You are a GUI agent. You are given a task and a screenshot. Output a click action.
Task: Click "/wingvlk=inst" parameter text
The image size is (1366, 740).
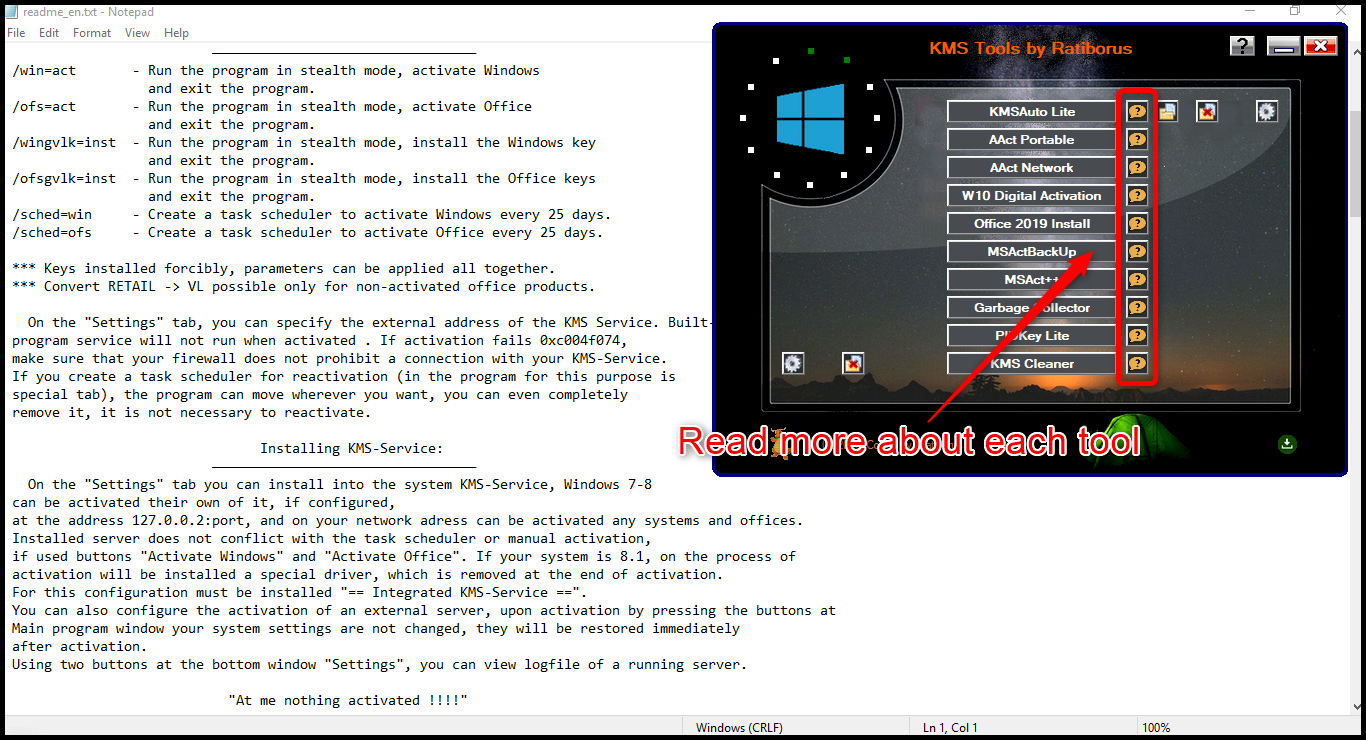[x=64, y=143]
